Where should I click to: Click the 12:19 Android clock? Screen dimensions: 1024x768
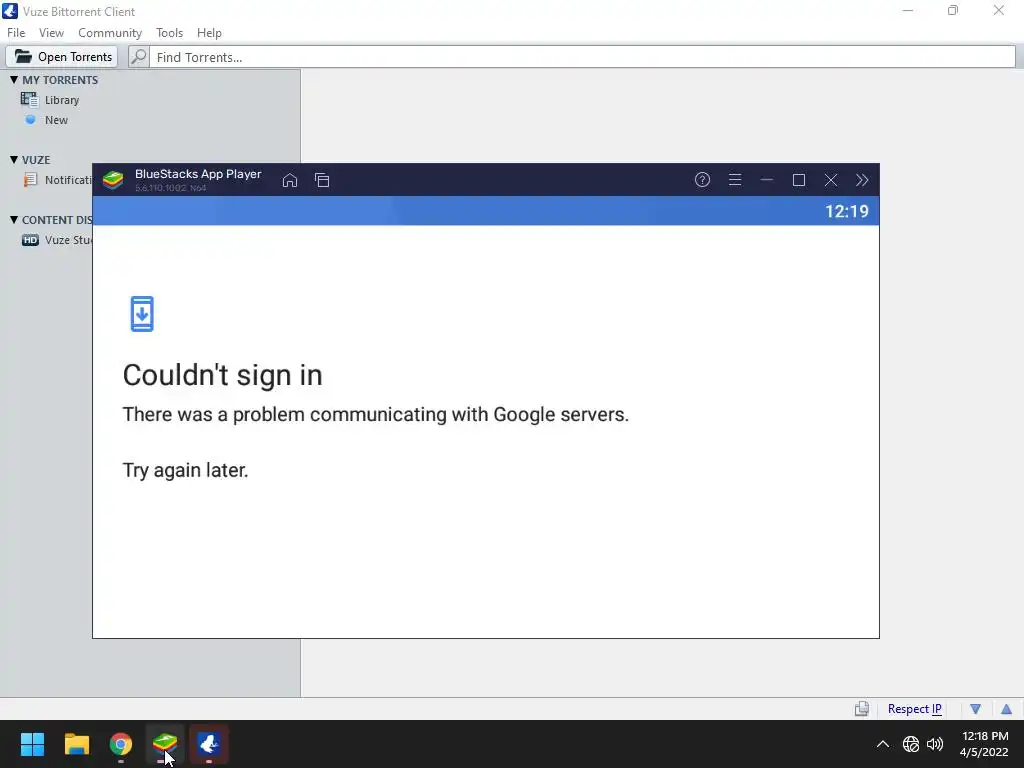click(x=847, y=212)
